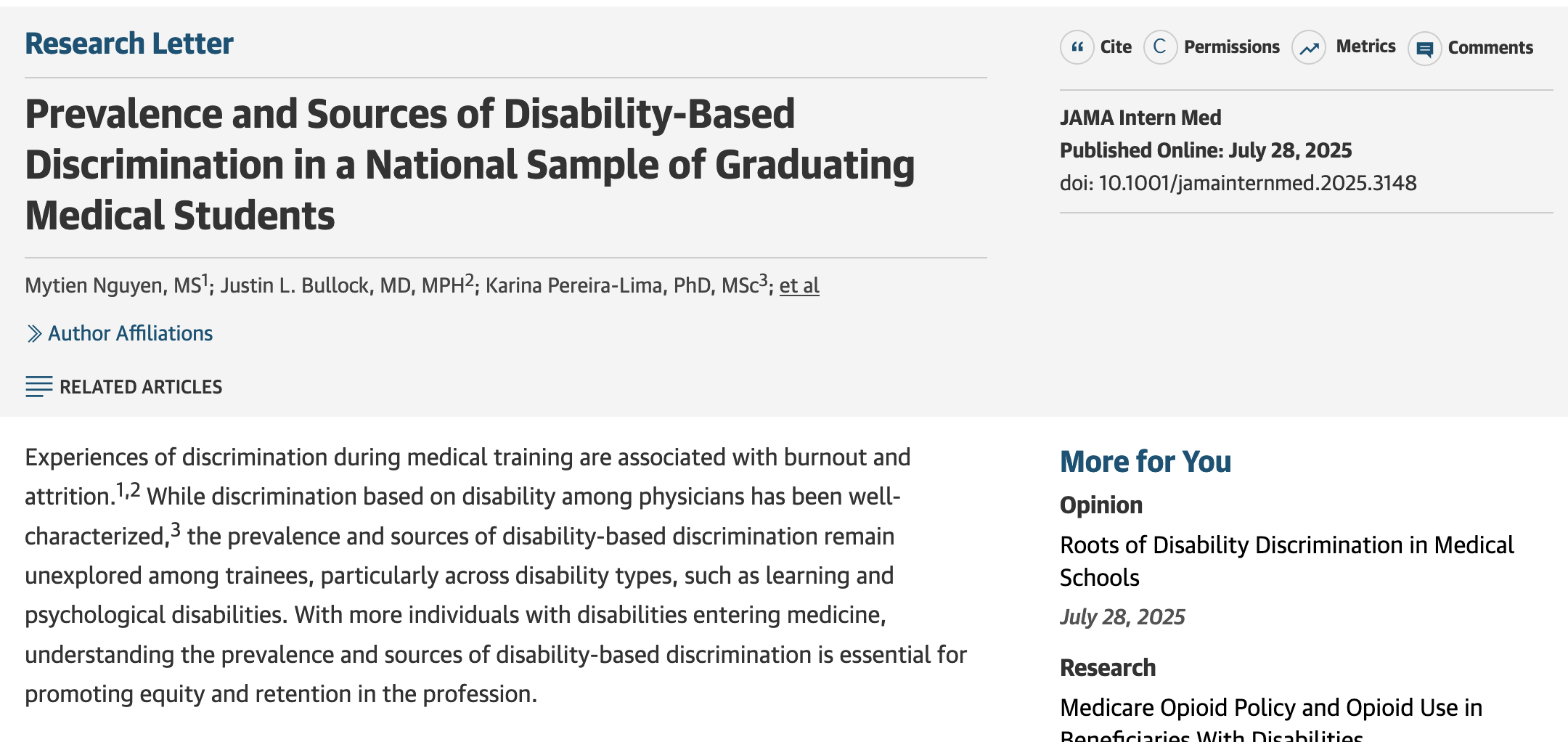
Task: Open Medicare Opioid Policy article link
Action: 1270,708
